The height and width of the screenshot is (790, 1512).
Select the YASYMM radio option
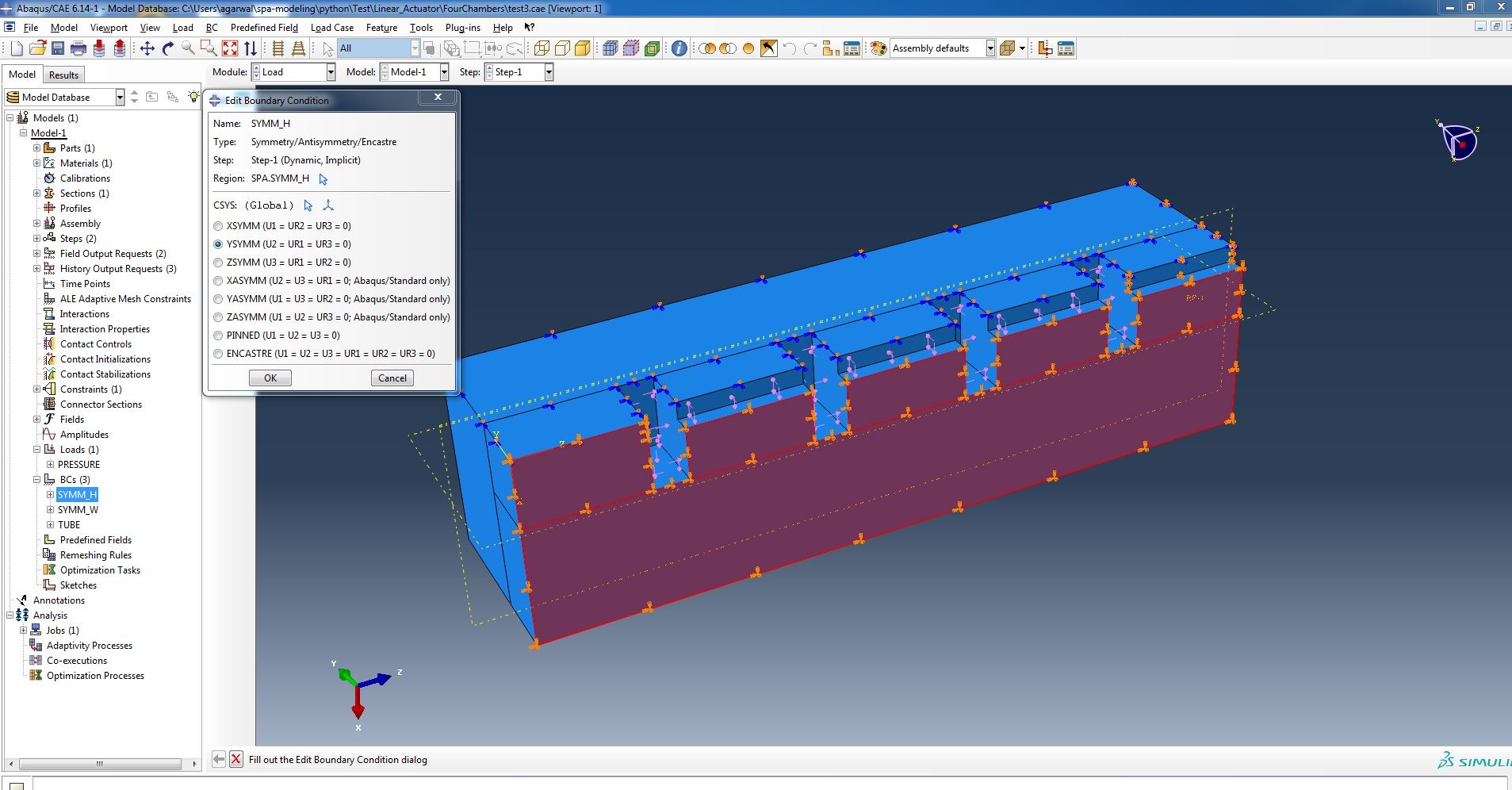(218, 299)
